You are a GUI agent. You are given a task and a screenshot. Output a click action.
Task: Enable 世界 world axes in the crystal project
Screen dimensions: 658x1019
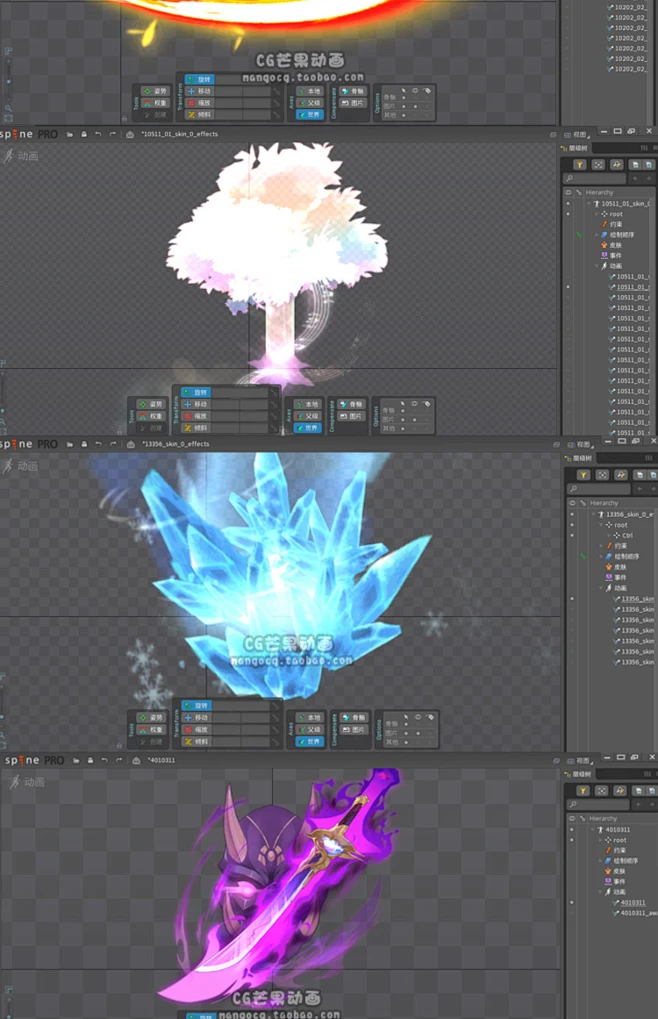(x=309, y=741)
